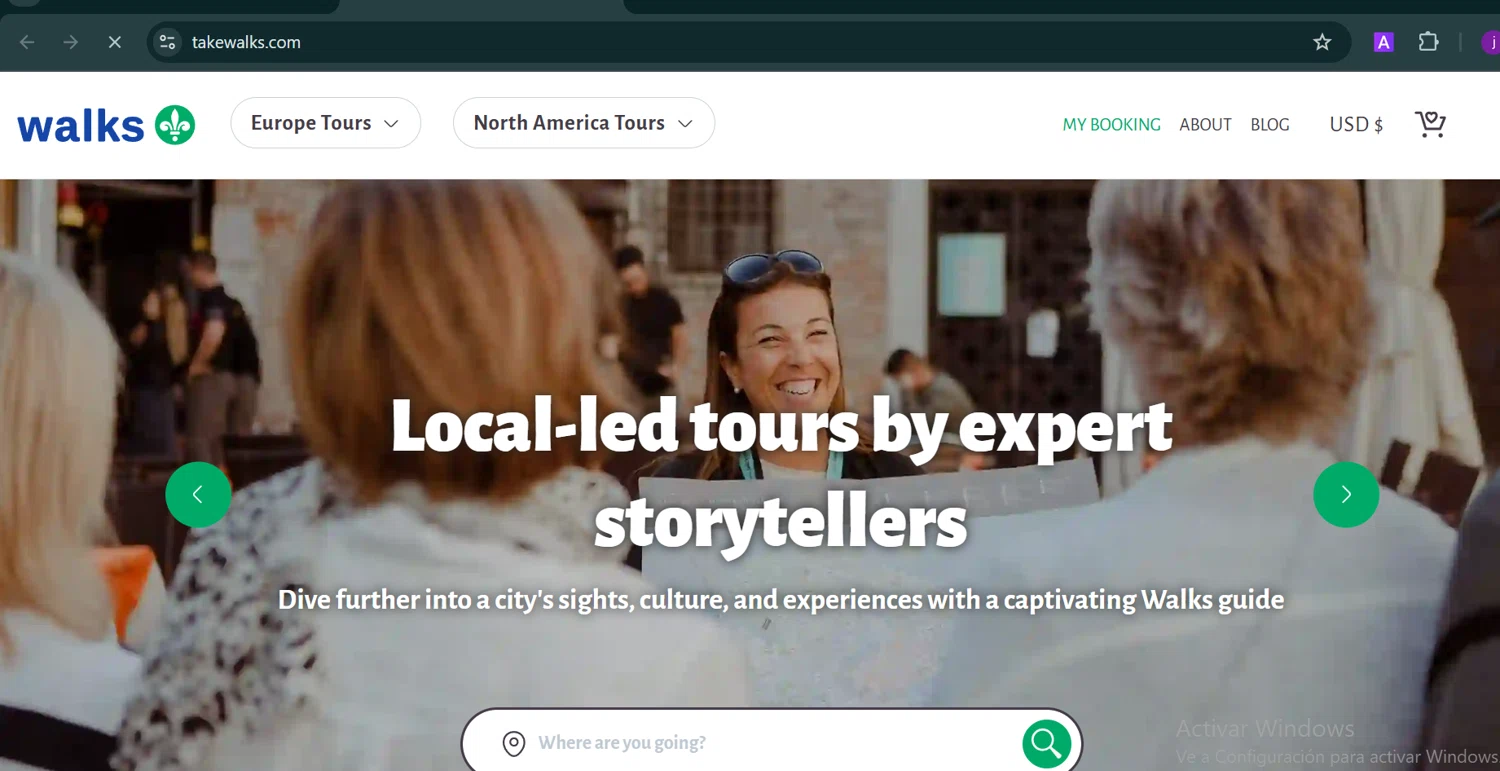Screen dimensions: 1500x771
Task: Click the green magnifier search button
Action: [1046, 743]
